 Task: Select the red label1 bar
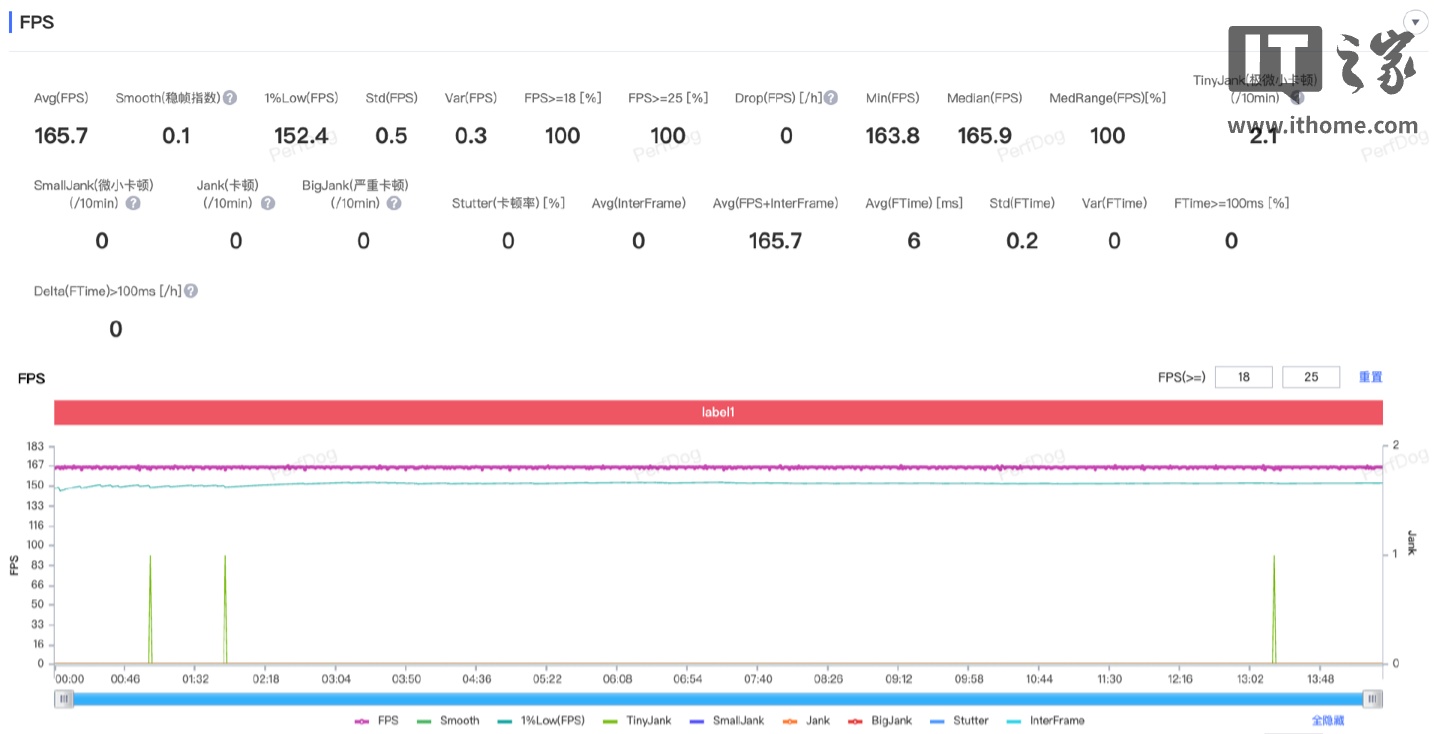pyautogui.click(x=718, y=412)
